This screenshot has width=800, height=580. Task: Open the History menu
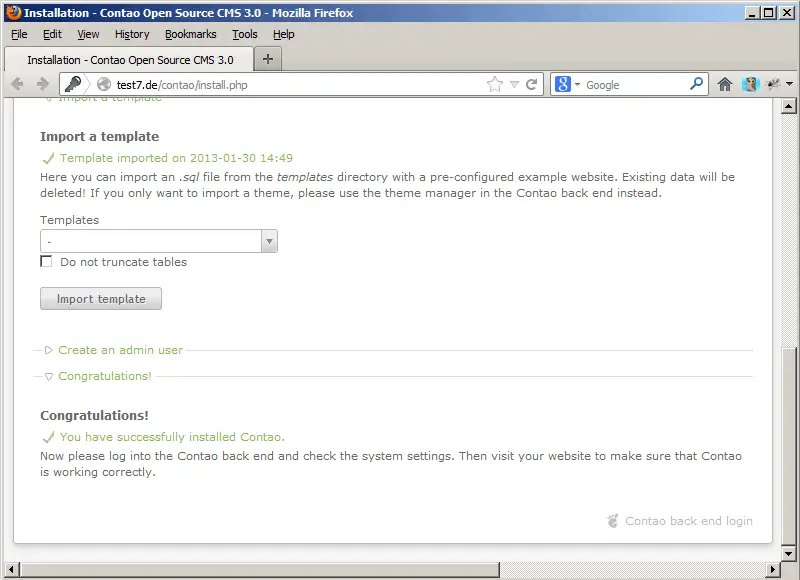[x=132, y=34]
